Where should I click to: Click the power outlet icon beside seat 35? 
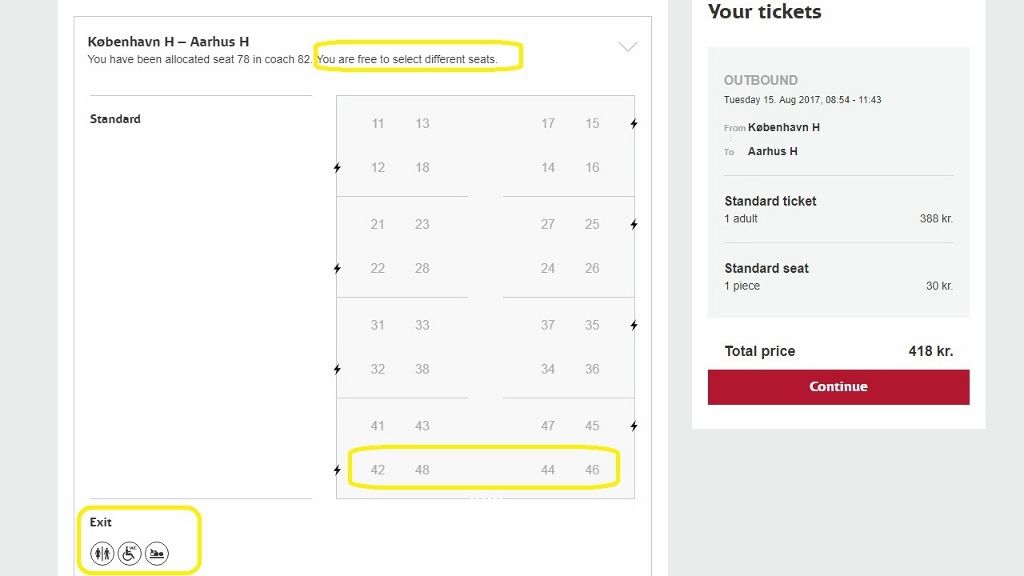point(635,325)
